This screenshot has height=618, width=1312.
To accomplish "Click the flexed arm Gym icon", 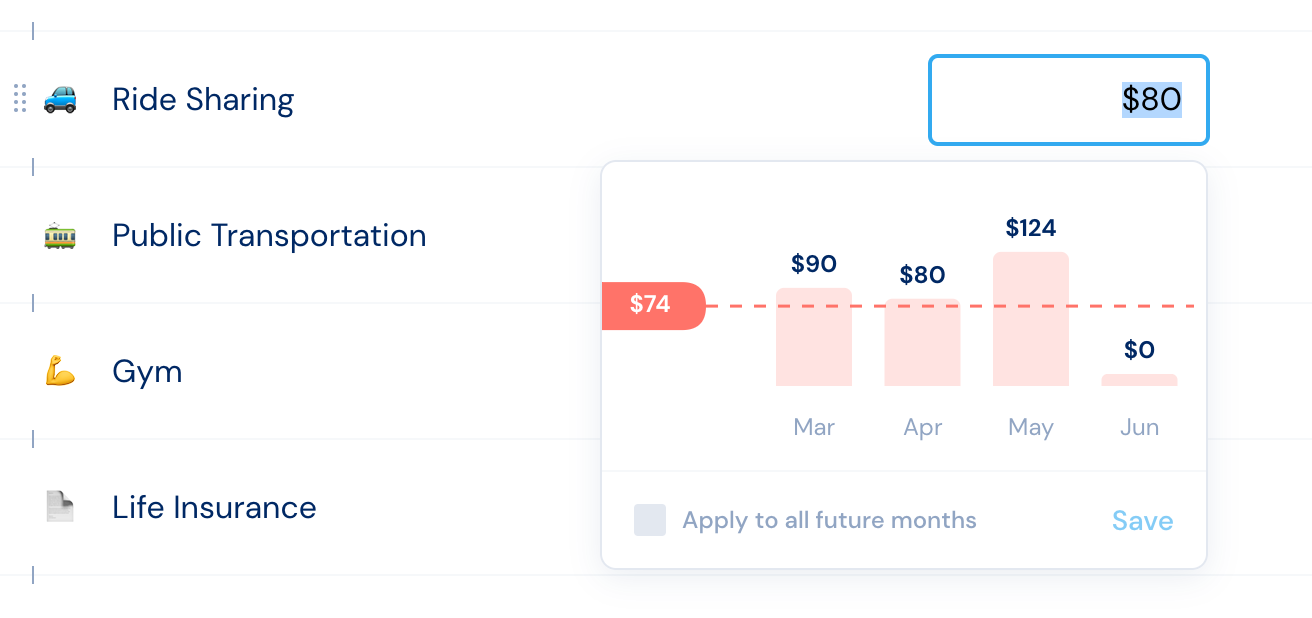I will coord(60,372).
